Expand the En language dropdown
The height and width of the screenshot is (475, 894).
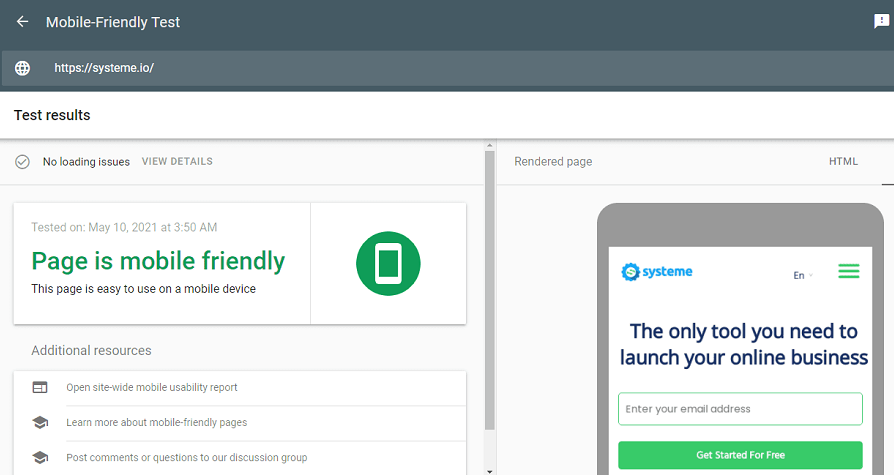click(803, 275)
